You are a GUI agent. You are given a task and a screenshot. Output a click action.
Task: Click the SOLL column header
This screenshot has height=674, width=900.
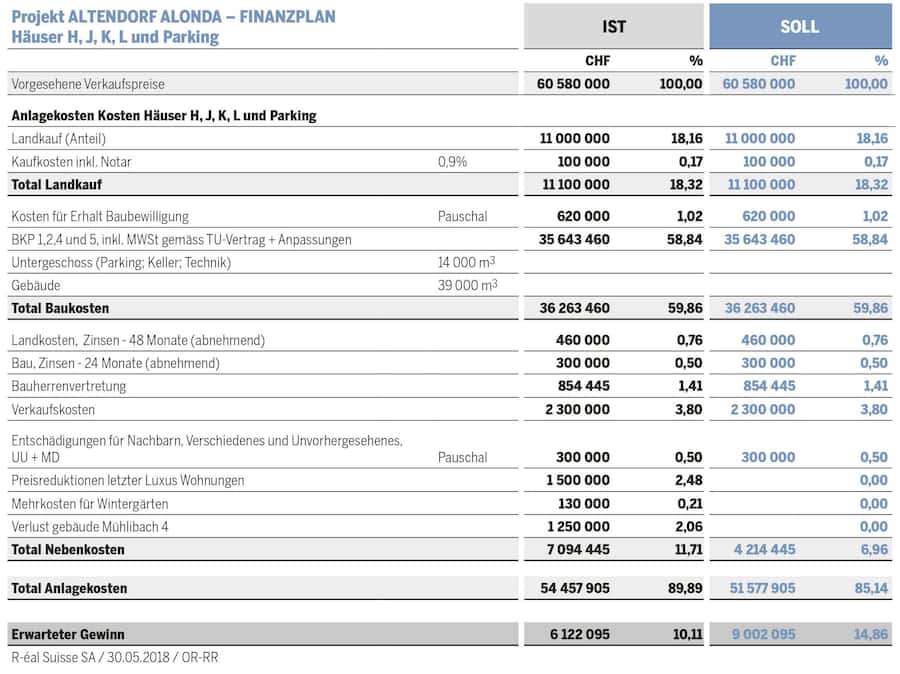799,27
